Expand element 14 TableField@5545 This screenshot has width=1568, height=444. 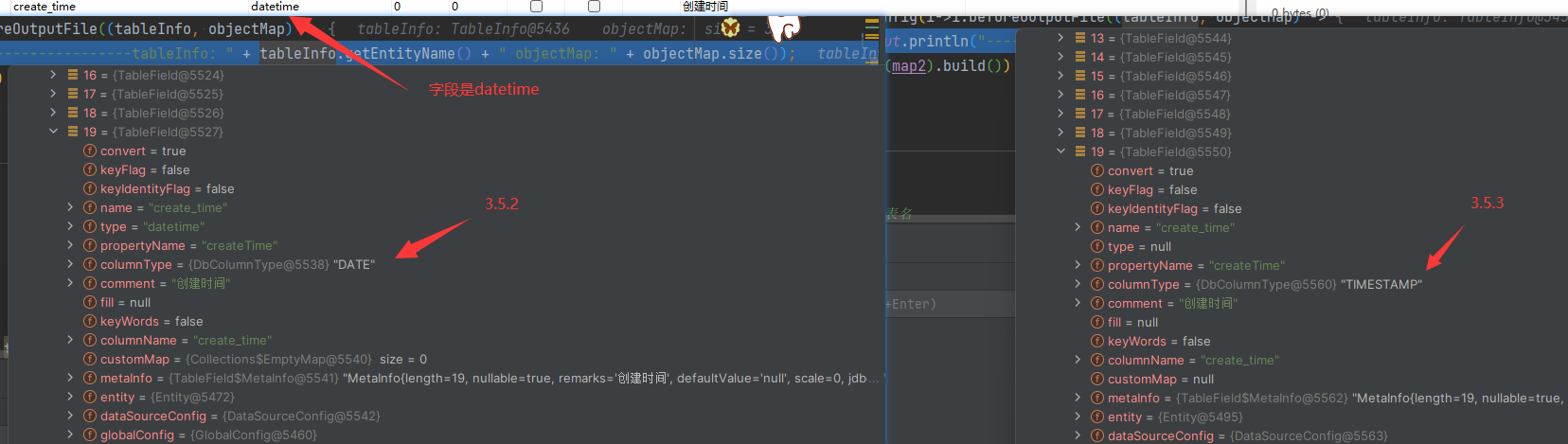pyautogui.click(x=1061, y=57)
